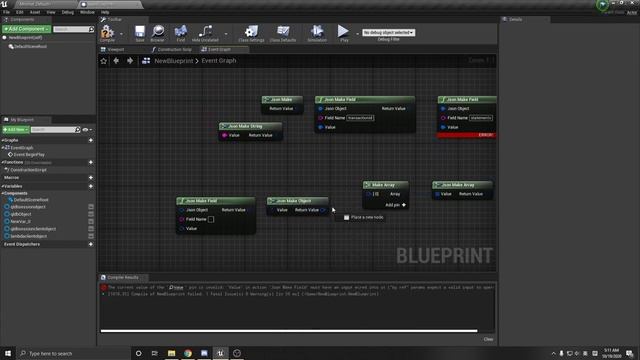Click Event Graph in the breadcrumb

coord(218,61)
